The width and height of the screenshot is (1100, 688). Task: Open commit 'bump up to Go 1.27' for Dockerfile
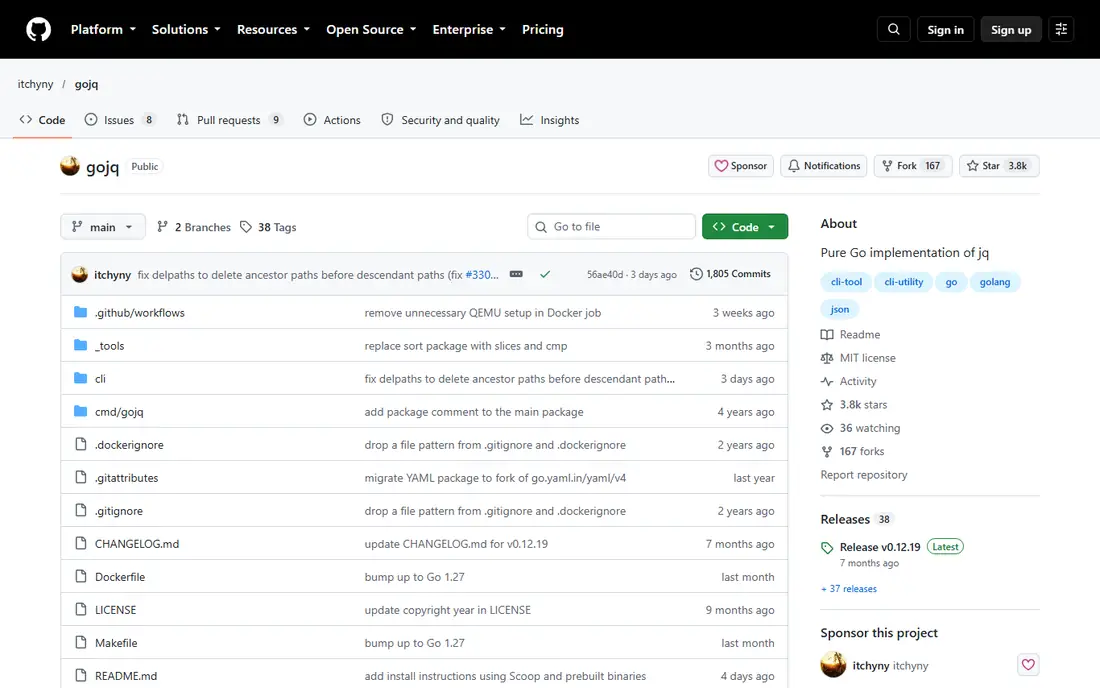click(414, 576)
